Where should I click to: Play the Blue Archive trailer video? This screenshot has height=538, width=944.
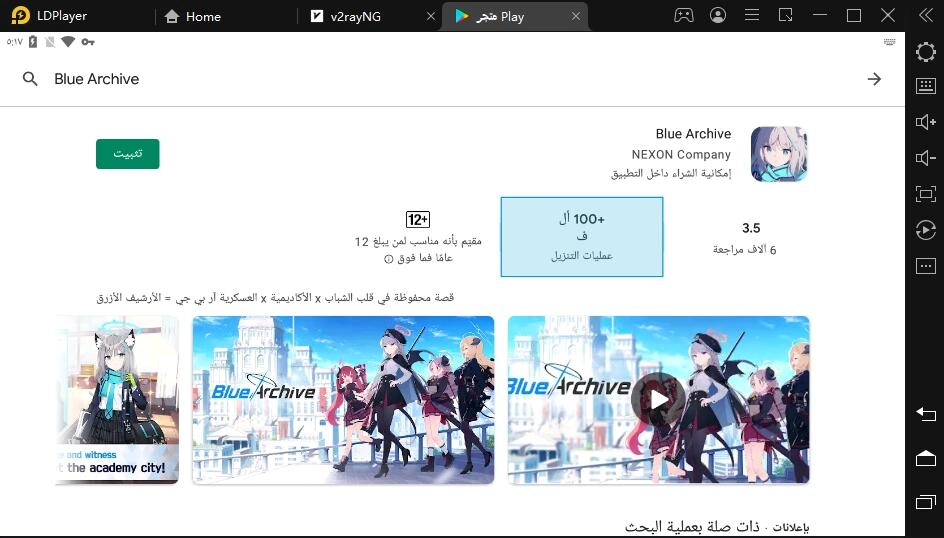[x=659, y=399]
